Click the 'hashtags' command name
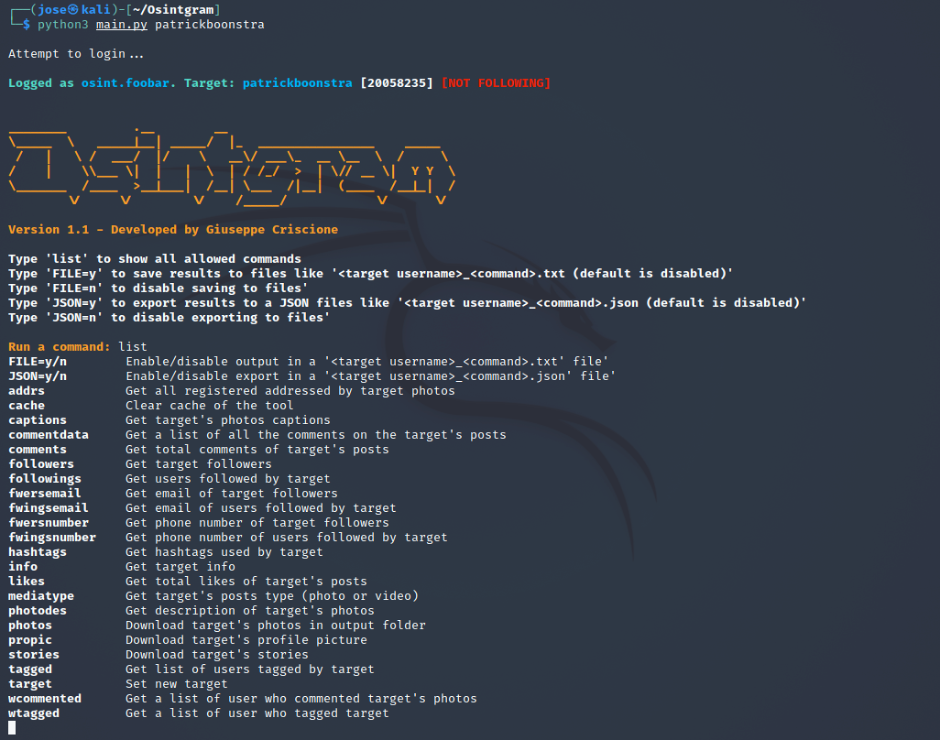 coord(37,552)
